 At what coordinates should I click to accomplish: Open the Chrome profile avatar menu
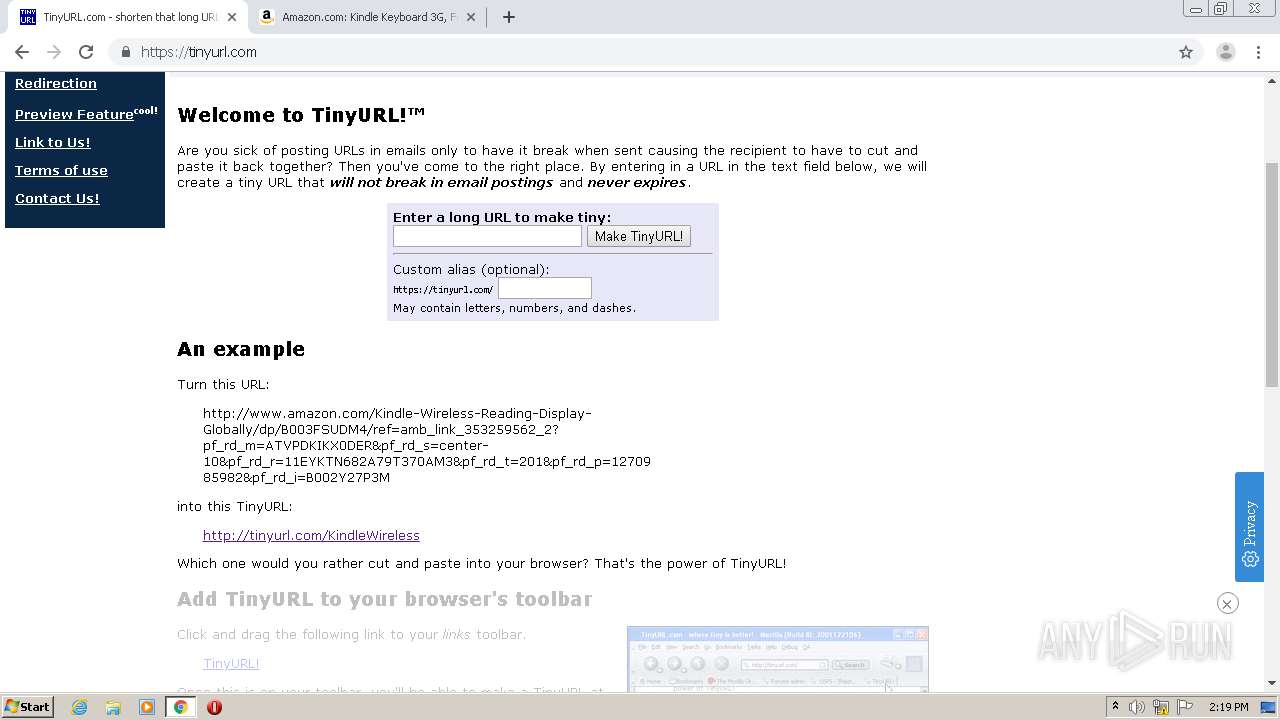click(1226, 52)
